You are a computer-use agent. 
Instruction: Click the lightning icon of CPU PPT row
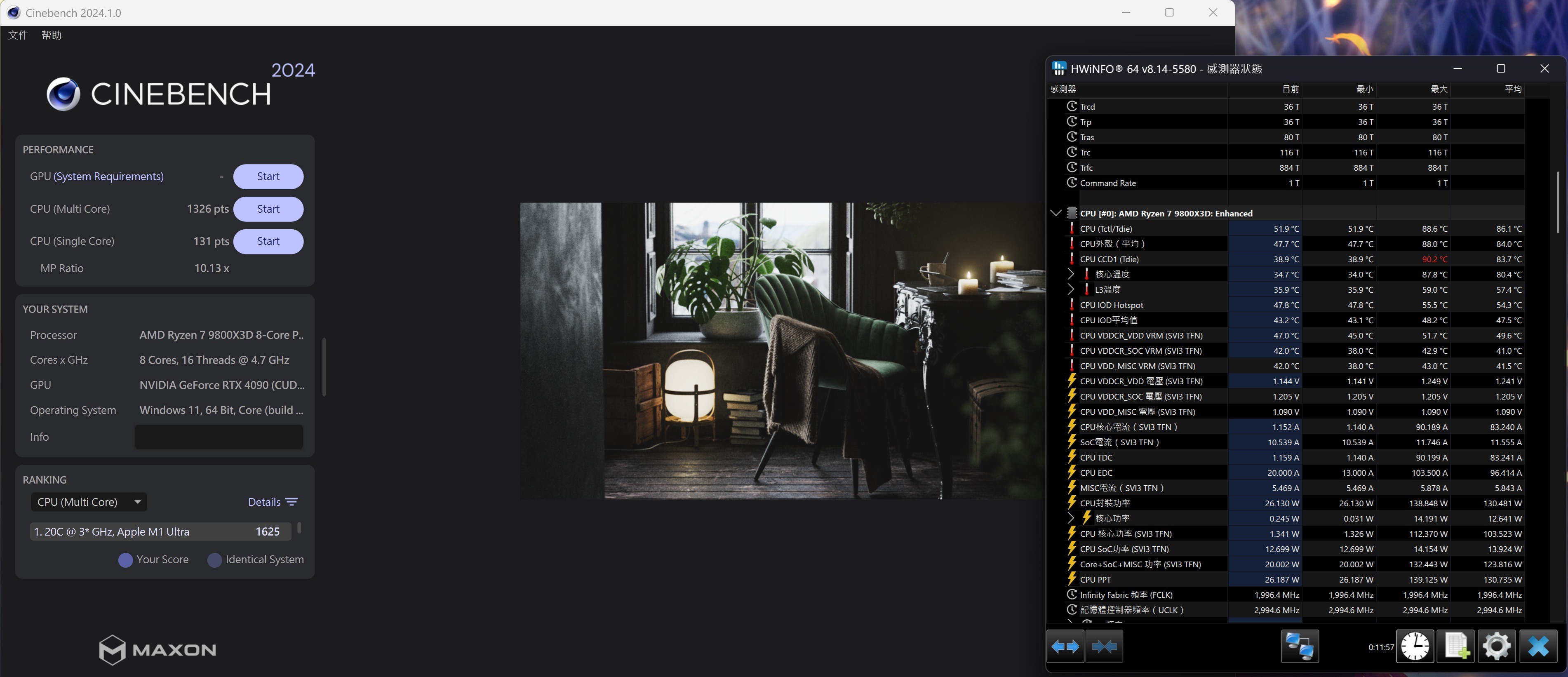click(1072, 579)
